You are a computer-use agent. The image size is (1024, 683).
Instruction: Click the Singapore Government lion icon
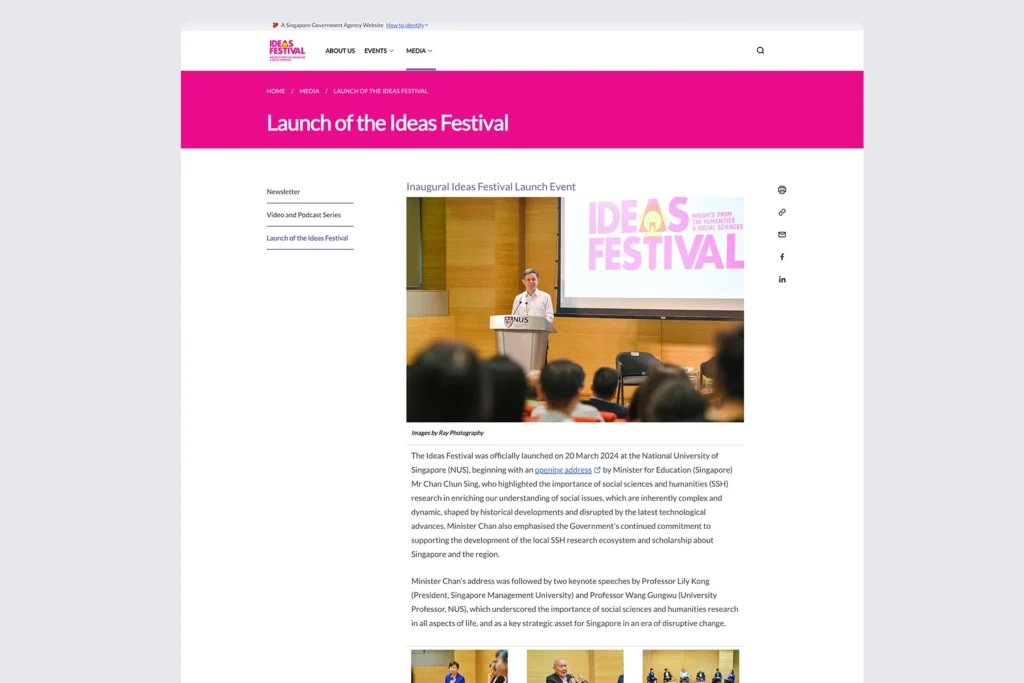coord(275,25)
